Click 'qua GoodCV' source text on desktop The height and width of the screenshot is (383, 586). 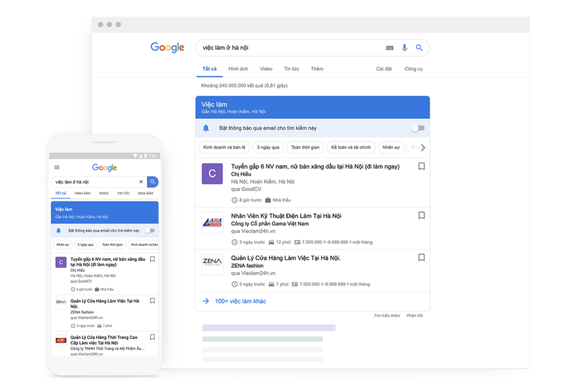click(x=246, y=189)
